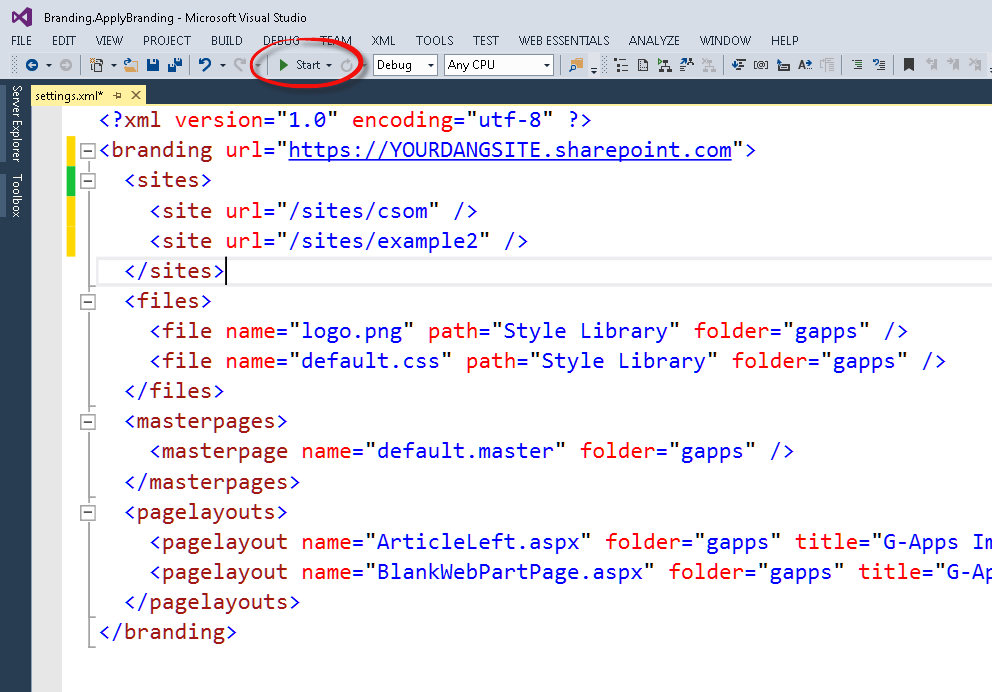This screenshot has height=692, width=992.
Task: Click the "/sites/example2" attribute value
Action: (383, 241)
